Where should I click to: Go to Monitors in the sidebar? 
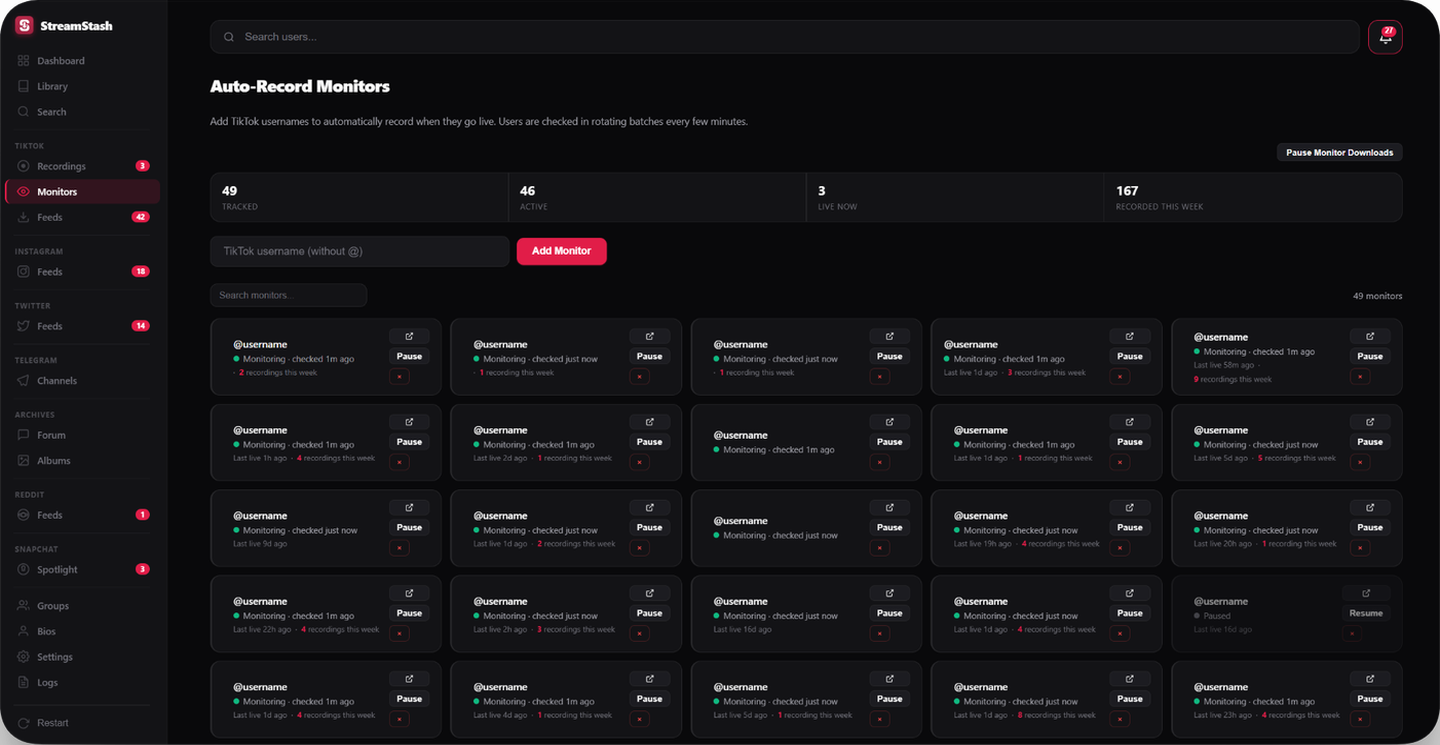click(x=82, y=192)
